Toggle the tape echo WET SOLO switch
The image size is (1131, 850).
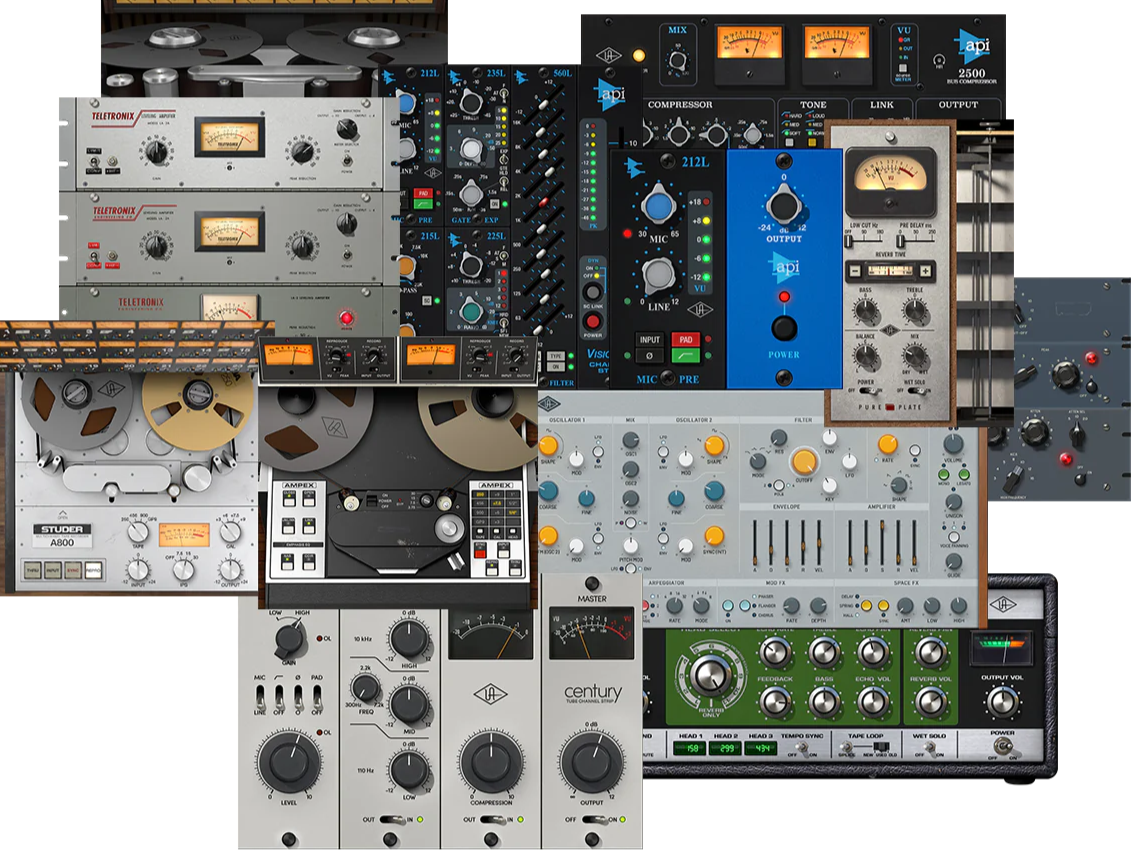929,748
